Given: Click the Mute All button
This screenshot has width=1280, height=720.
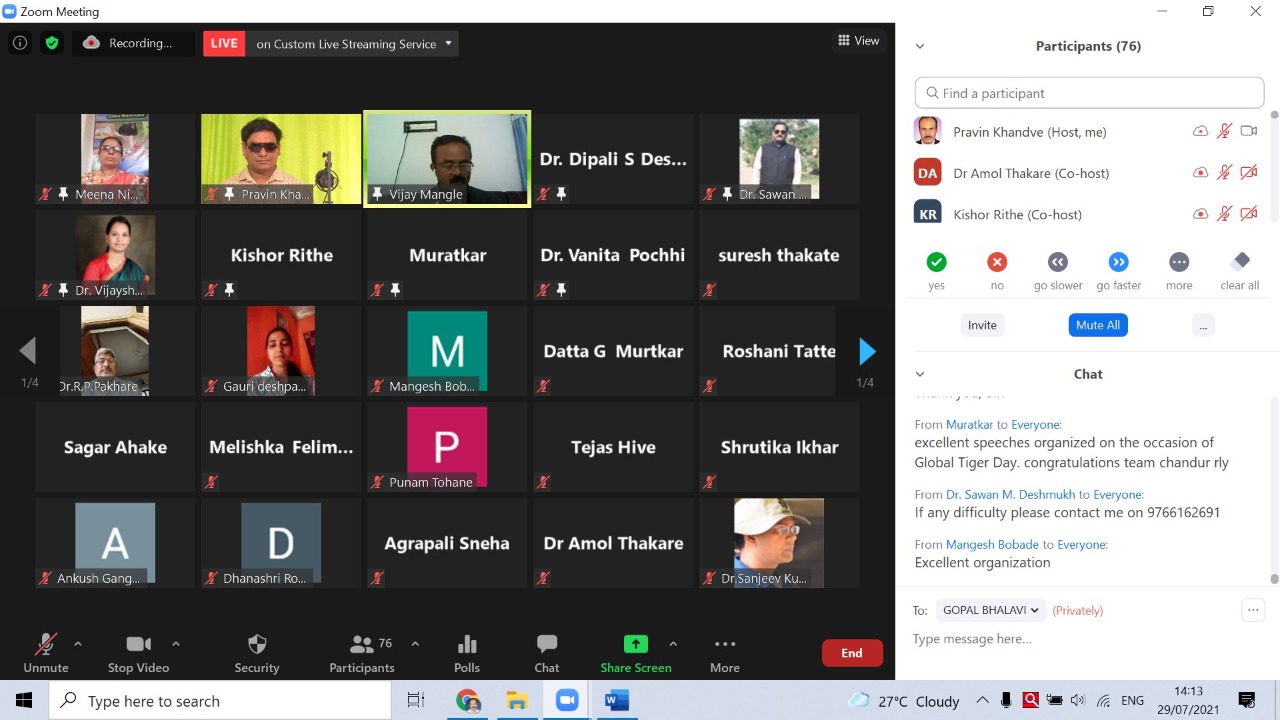Looking at the screenshot, I should 1097,325.
